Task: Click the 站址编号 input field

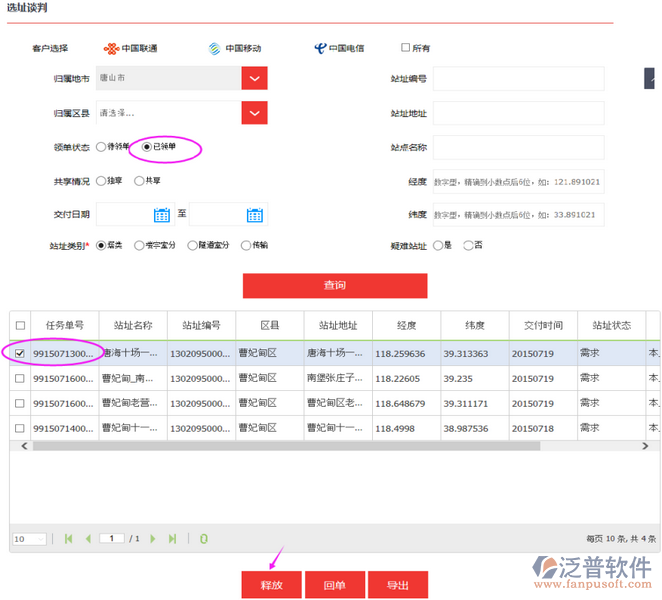Action: pos(518,78)
